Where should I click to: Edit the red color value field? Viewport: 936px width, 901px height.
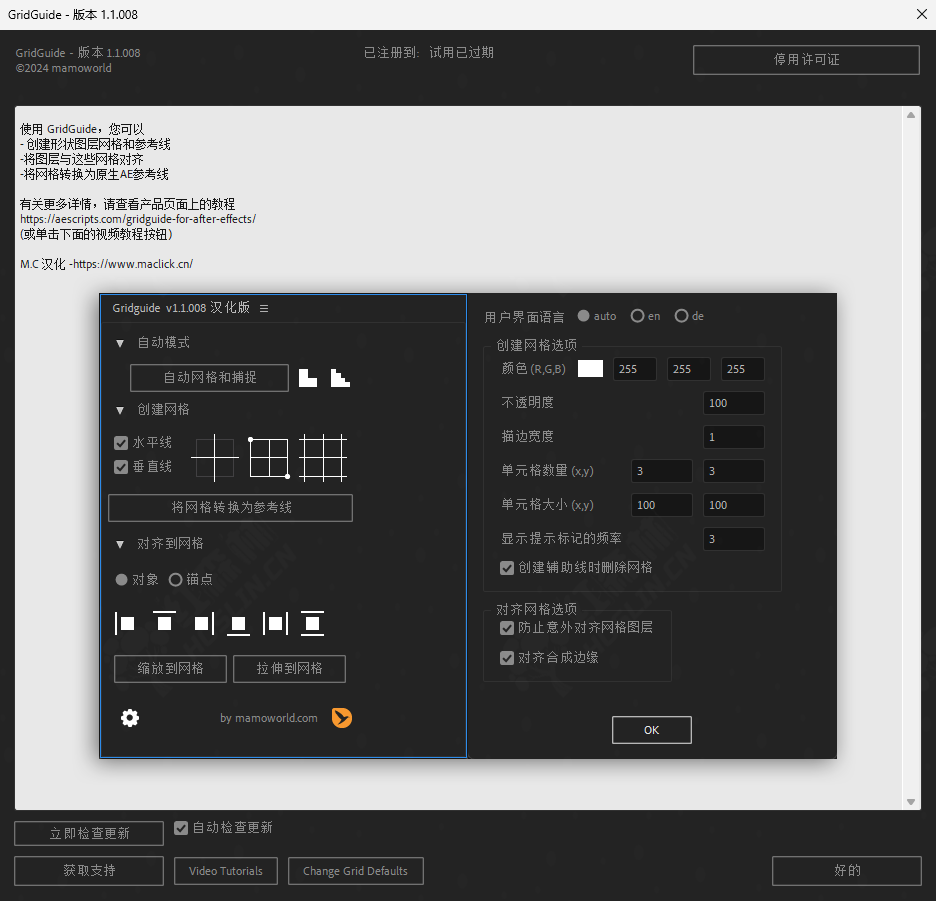pos(635,369)
